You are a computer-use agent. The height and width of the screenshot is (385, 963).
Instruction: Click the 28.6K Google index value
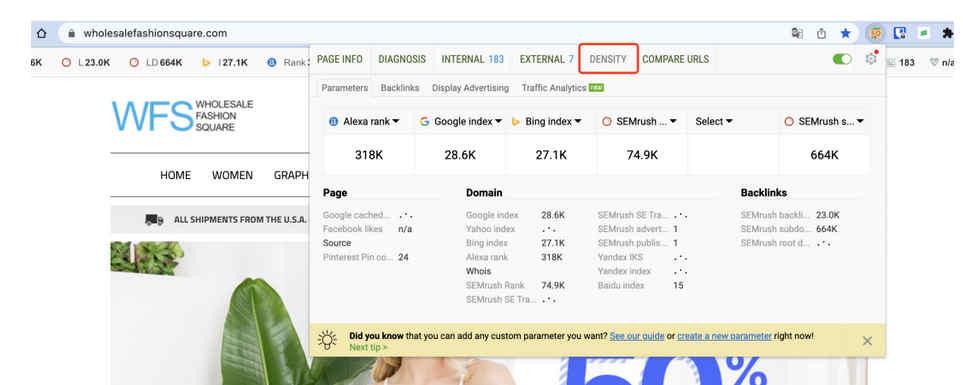460,155
